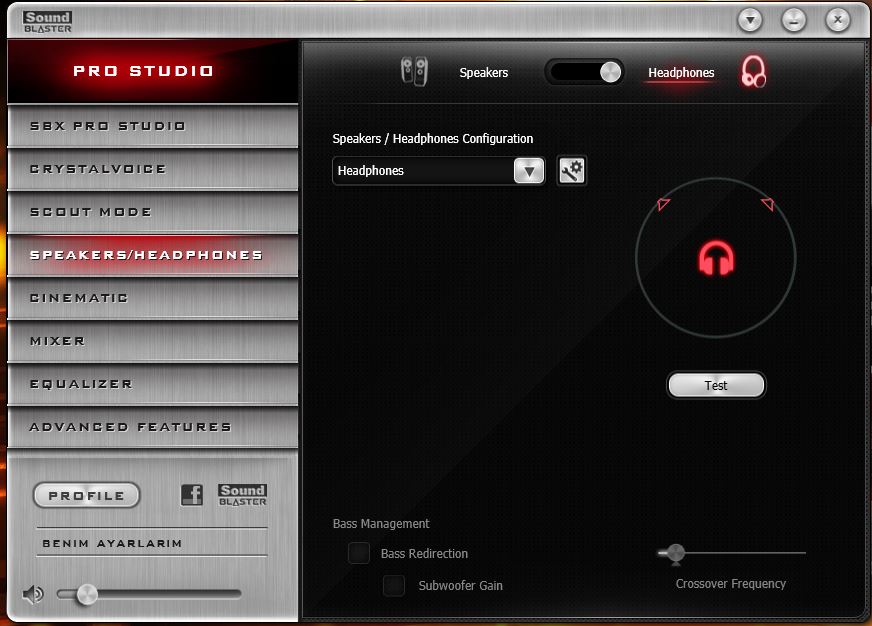Click the red headphones icon at top
The width and height of the screenshot is (872, 626).
753,72
